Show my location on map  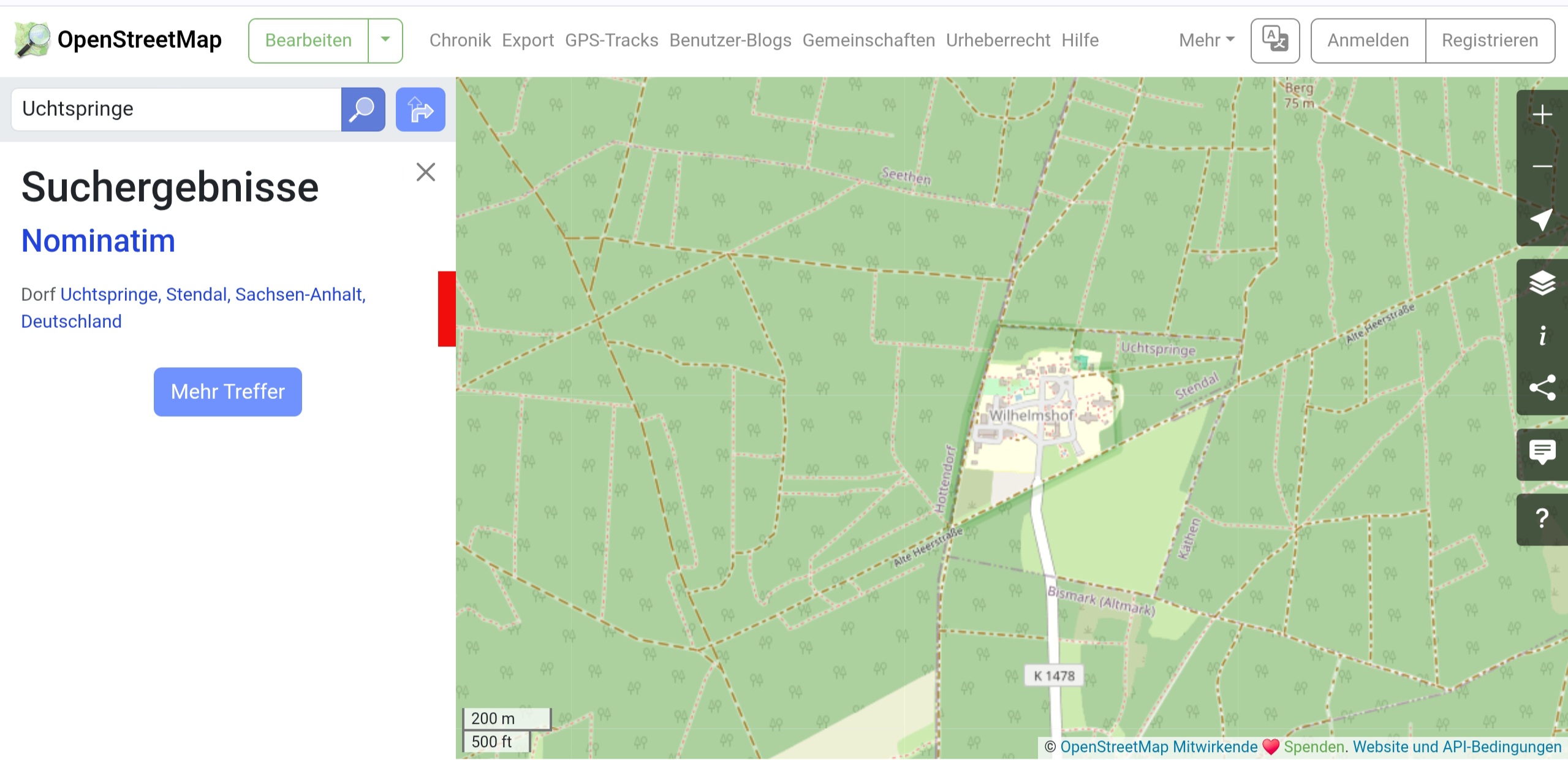(1542, 219)
